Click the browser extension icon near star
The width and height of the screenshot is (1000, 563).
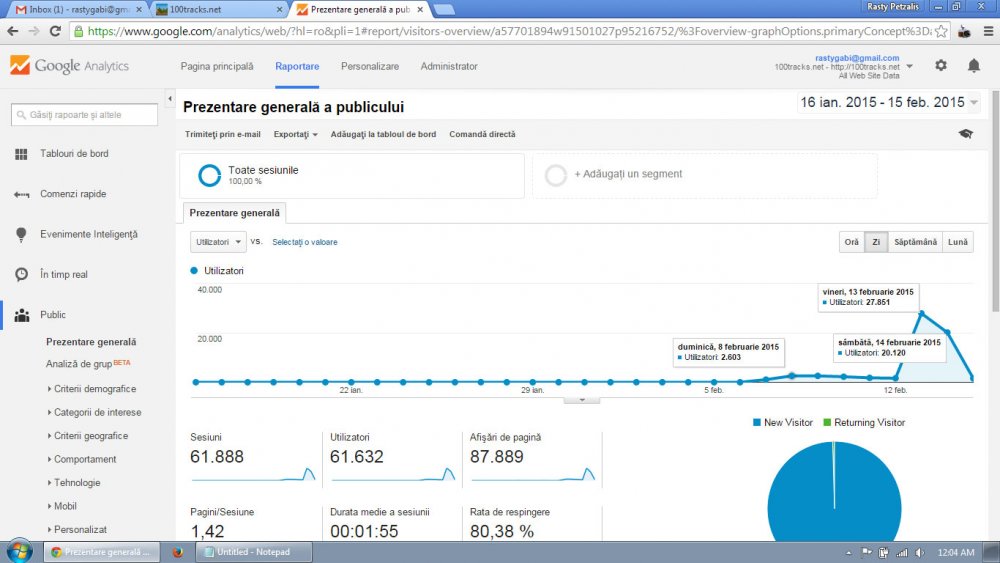(964, 31)
